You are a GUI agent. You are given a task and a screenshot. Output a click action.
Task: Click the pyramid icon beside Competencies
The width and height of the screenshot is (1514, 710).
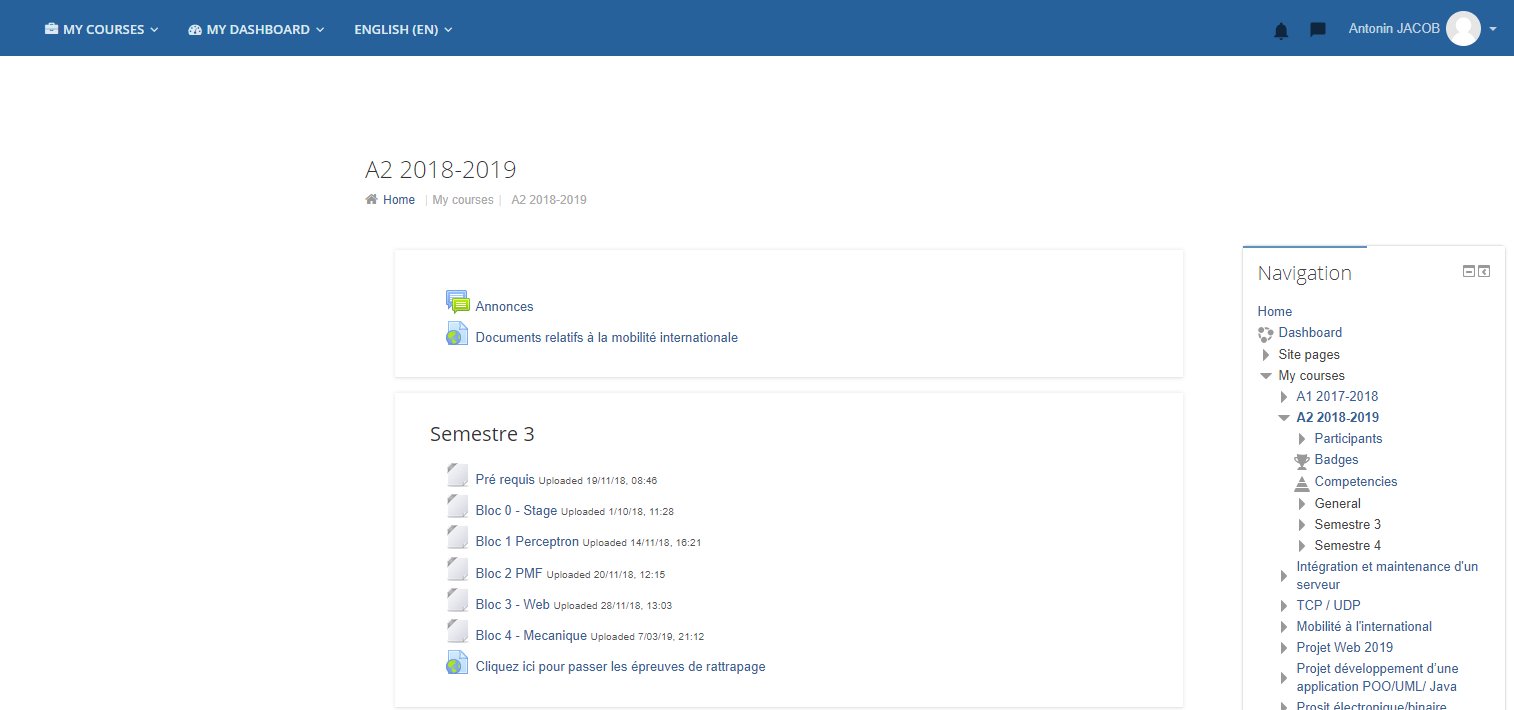[1302, 482]
